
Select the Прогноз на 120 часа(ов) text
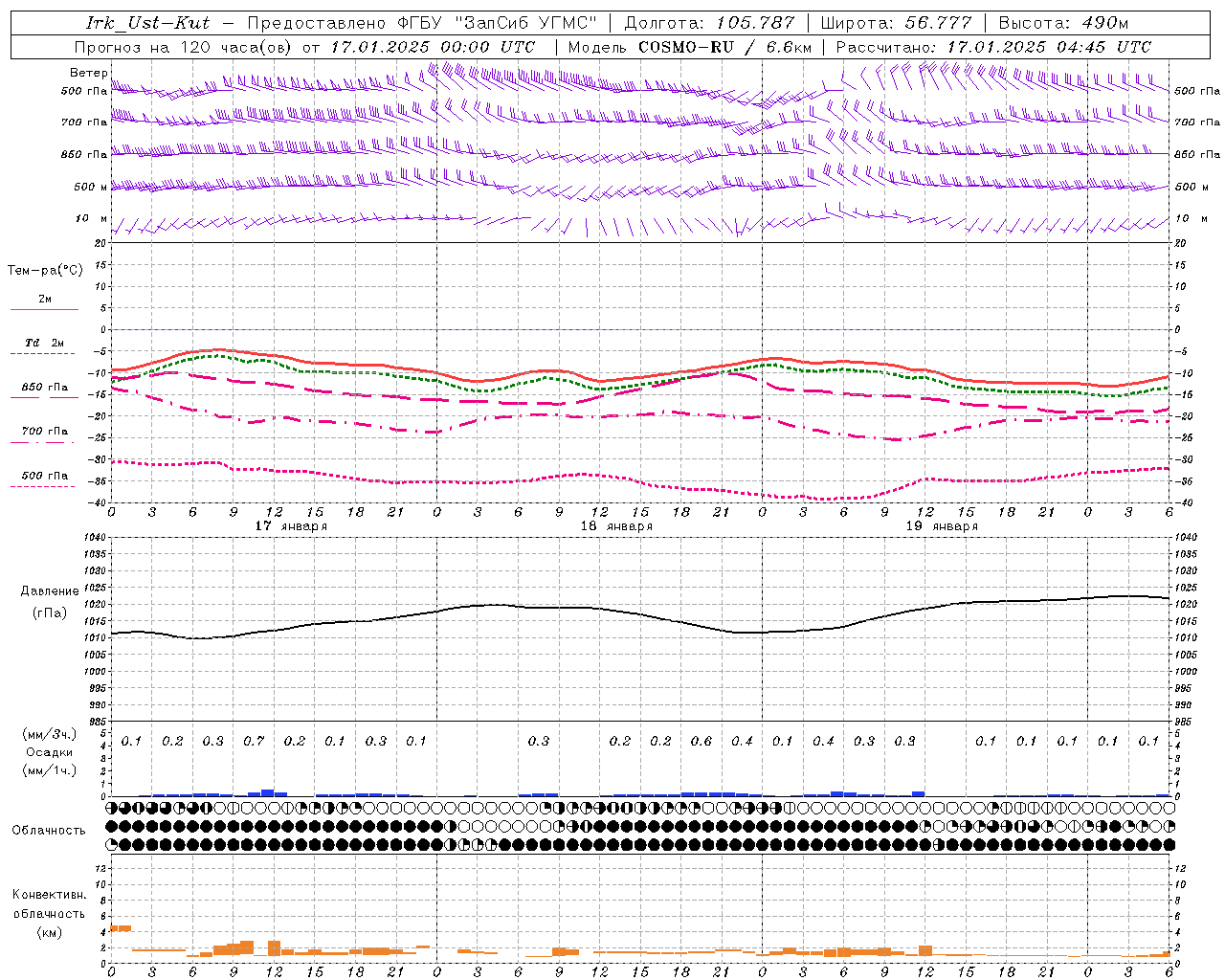(x=184, y=47)
